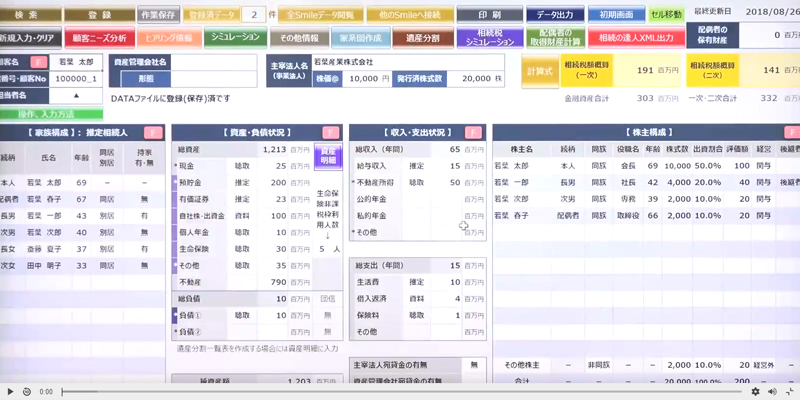Click the 登録 button
Image resolution: width=800 pixels, height=400 pixels.
(99, 15)
